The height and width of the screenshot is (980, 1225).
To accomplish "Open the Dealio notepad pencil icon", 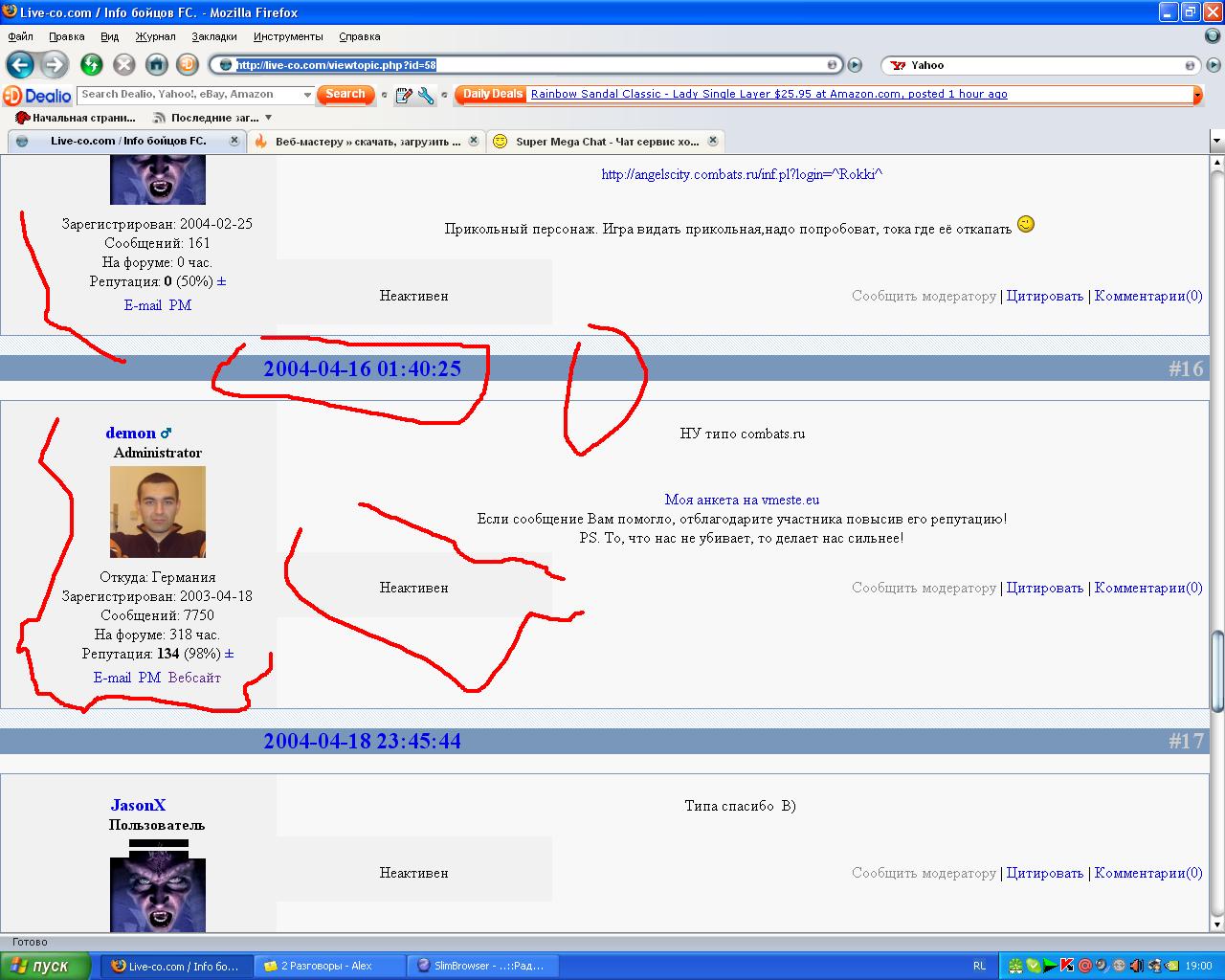I will click(403, 95).
